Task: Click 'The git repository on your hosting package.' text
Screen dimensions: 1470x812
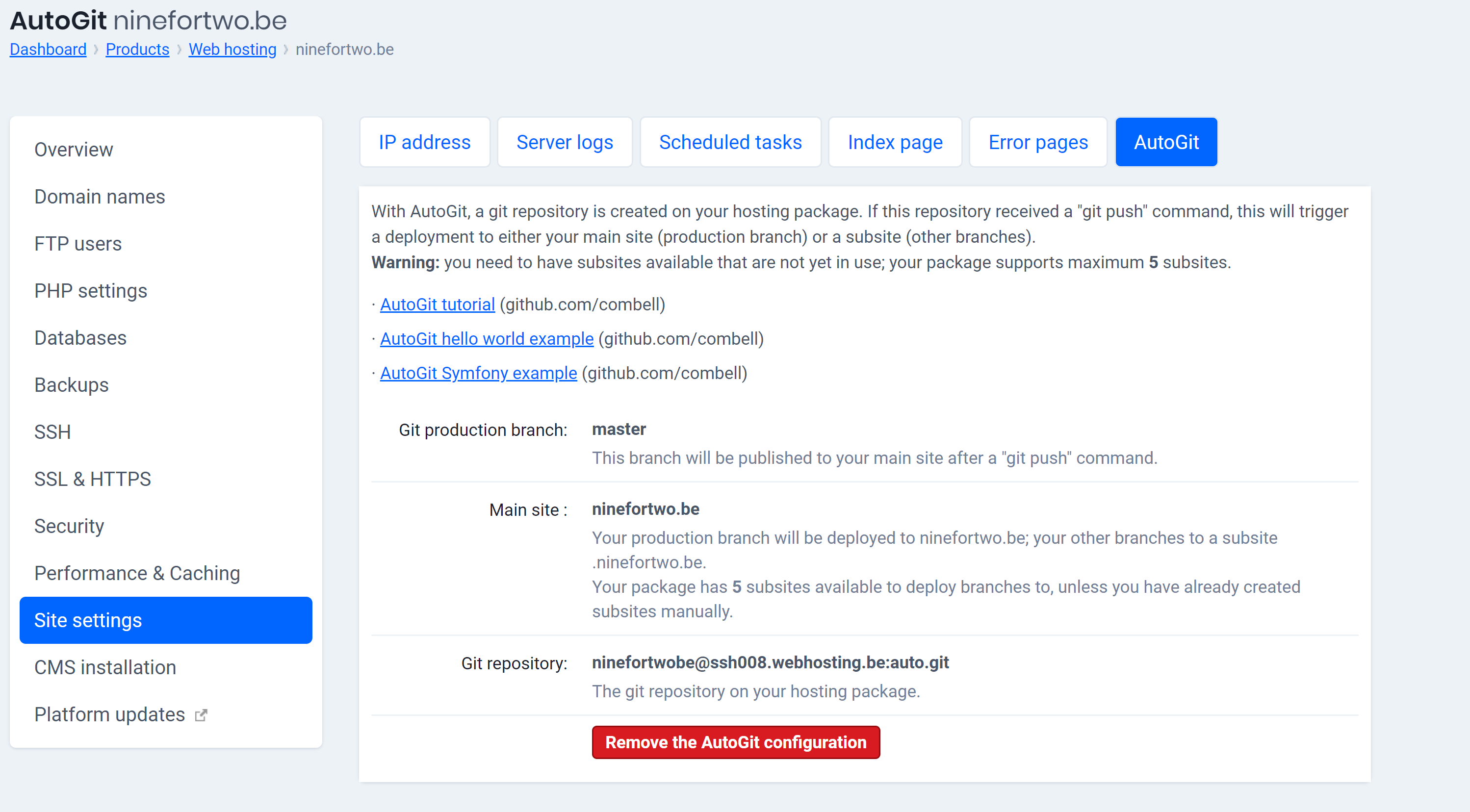Action: click(755, 691)
